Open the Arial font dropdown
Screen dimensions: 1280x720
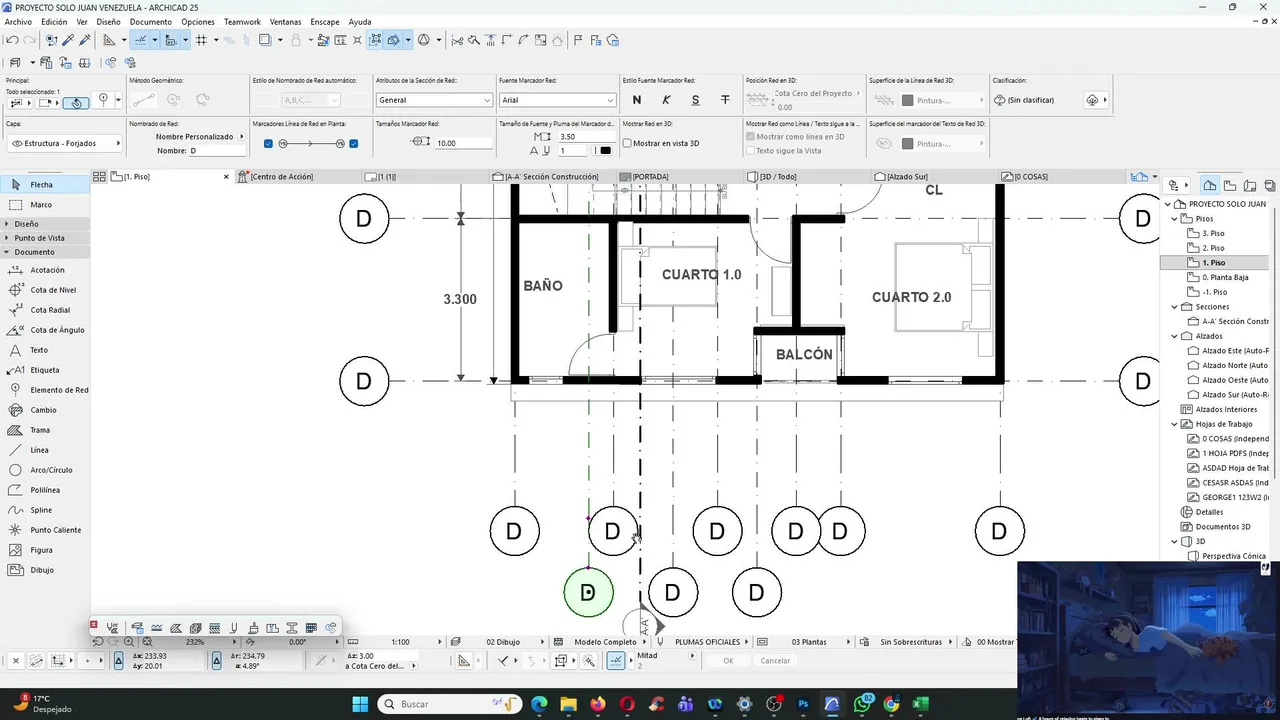click(557, 100)
